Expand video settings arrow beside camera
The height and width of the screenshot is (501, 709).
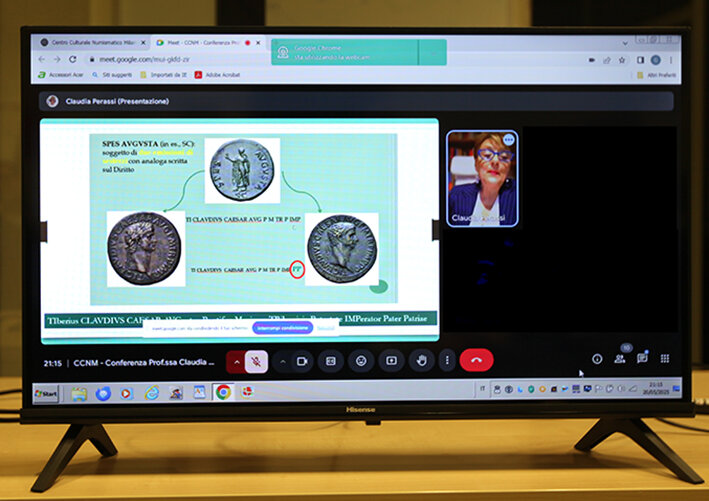(281, 361)
